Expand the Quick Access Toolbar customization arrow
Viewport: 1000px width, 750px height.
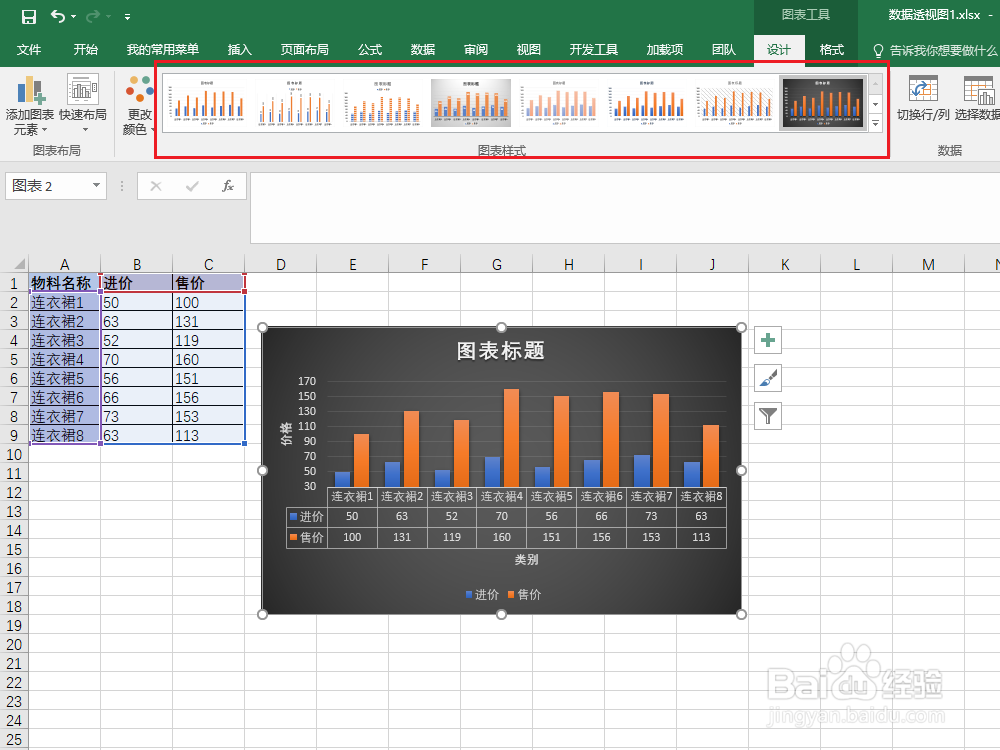point(126,16)
